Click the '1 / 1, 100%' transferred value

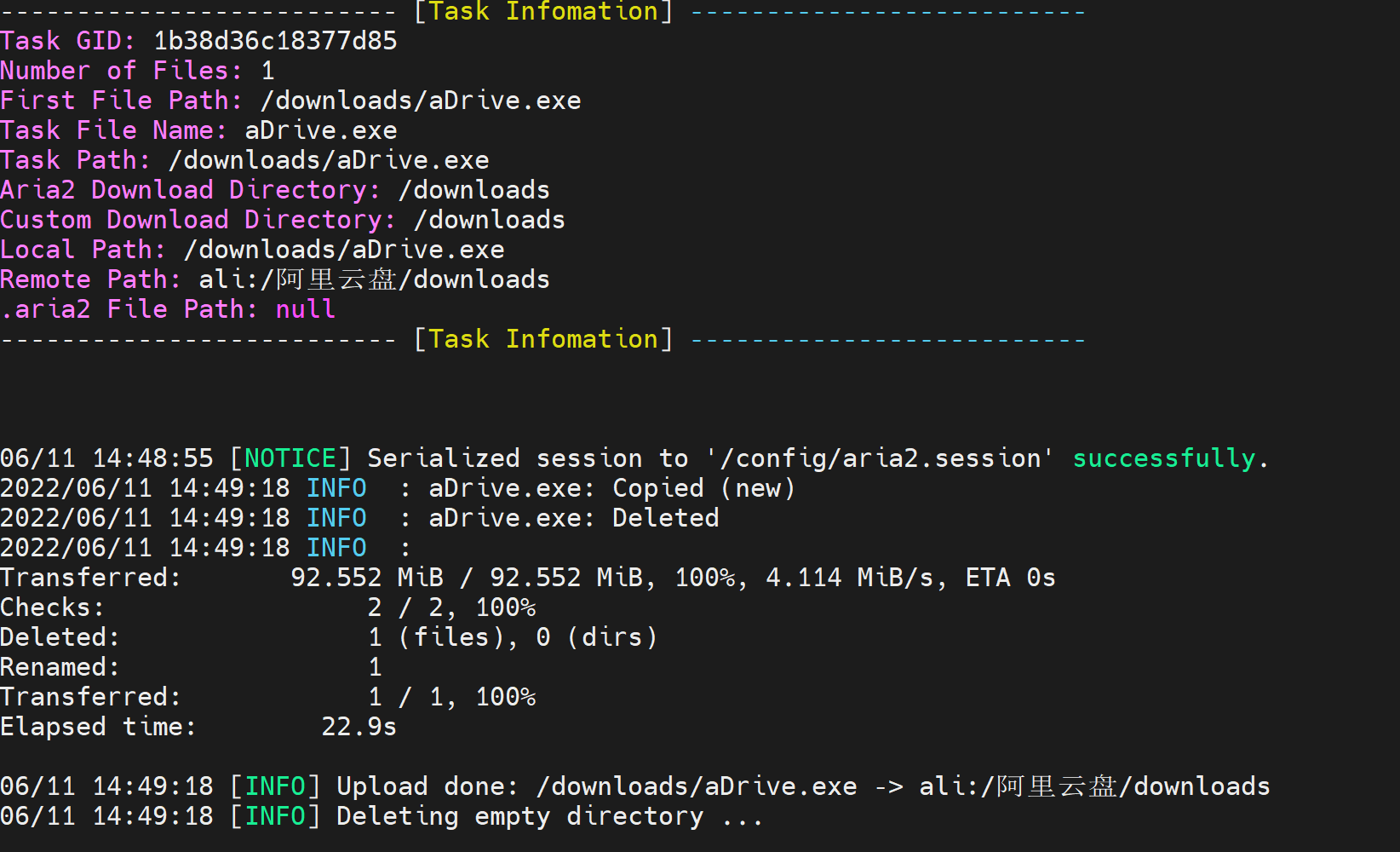pyautogui.click(x=451, y=697)
